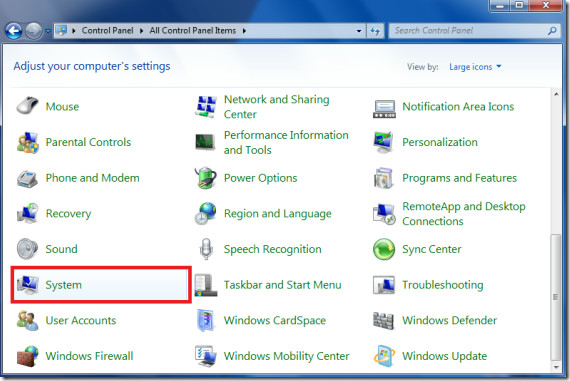Image resolution: width=570 pixels, height=381 pixels.
Task: Click the search magnifier icon
Action: coord(552,31)
